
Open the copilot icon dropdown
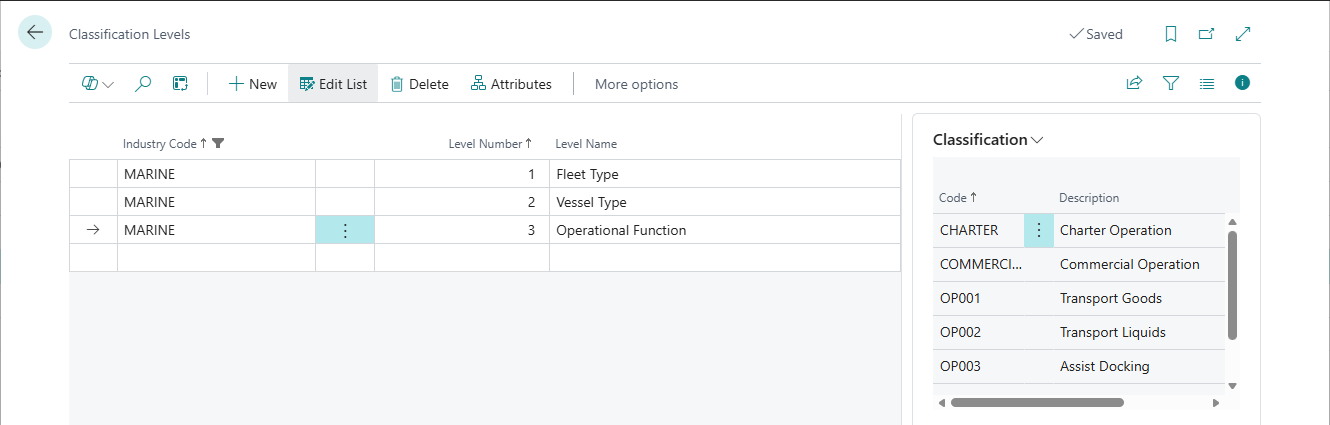tap(97, 84)
